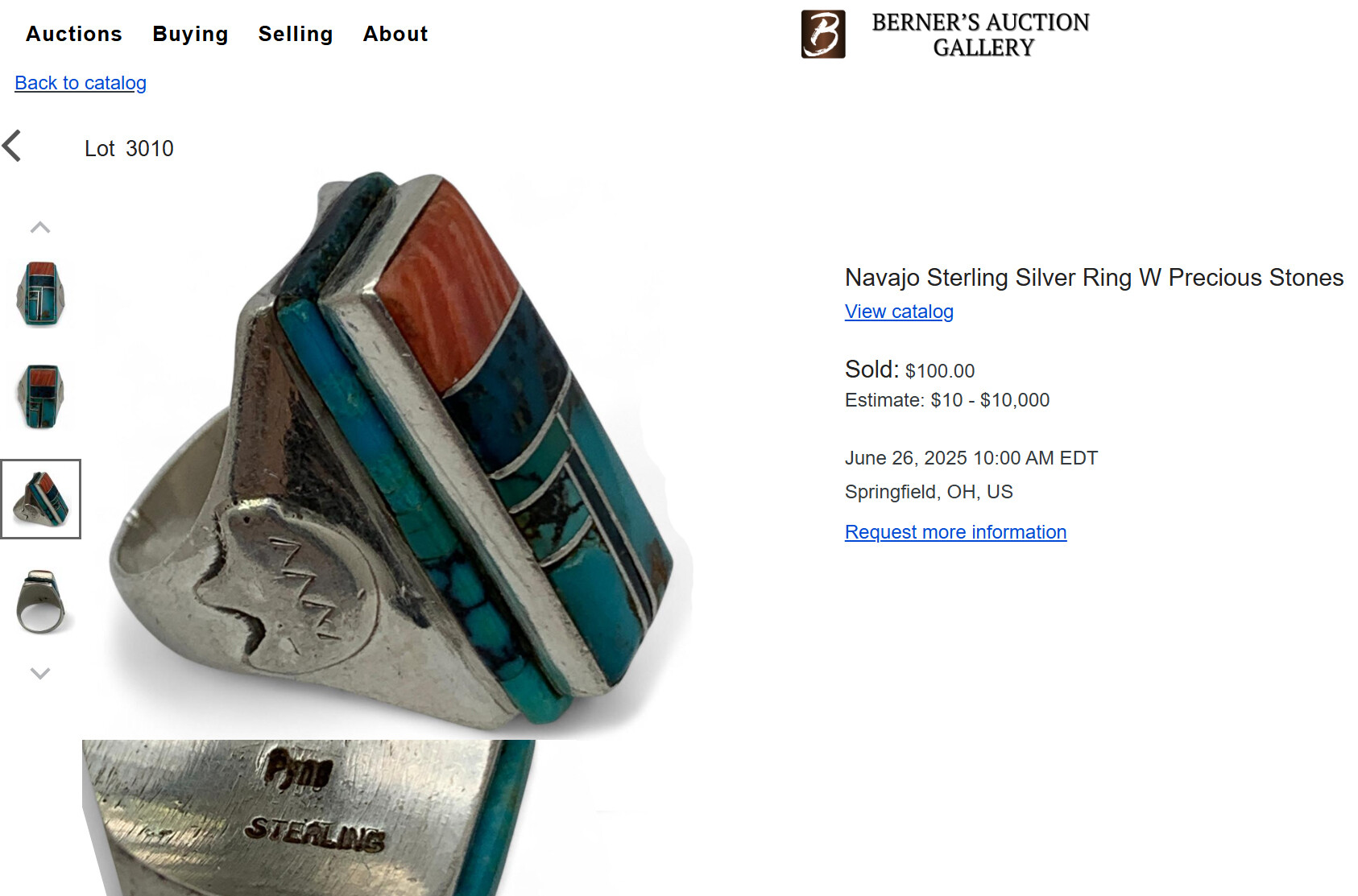The width and height of the screenshot is (1358, 896).
Task: Select the highlighted angled ring thumbnail
Action: tap(41, 499)
